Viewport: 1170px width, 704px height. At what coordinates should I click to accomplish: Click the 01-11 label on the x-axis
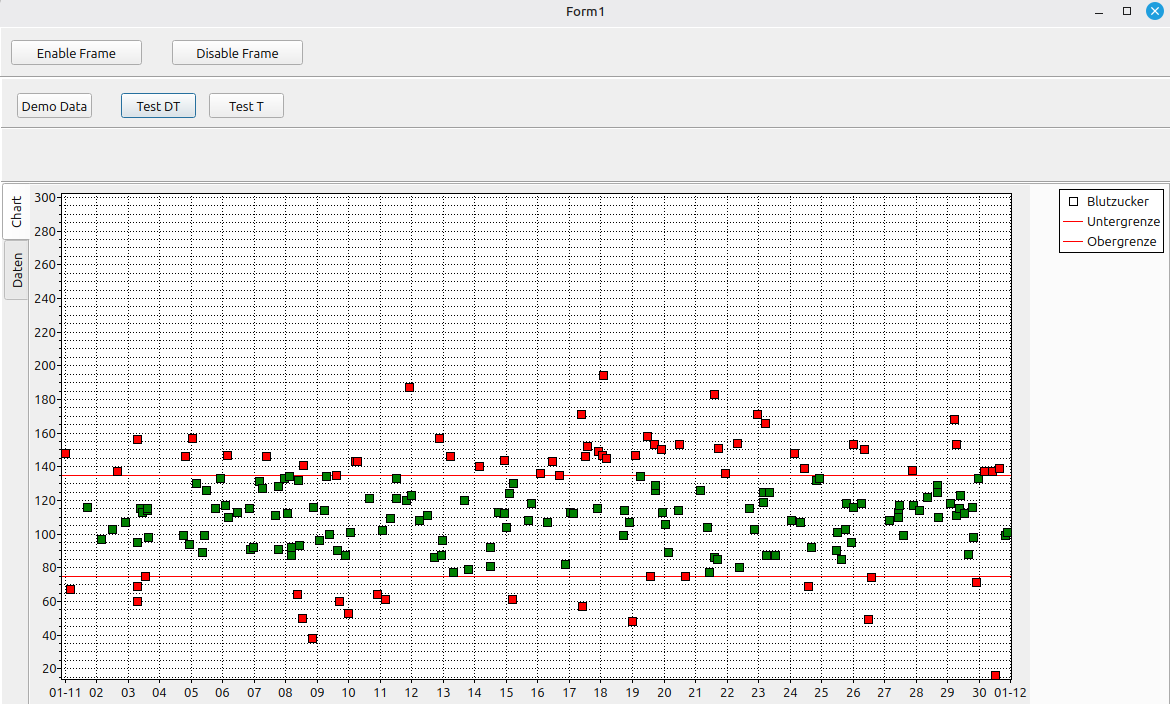click(65, 692)
